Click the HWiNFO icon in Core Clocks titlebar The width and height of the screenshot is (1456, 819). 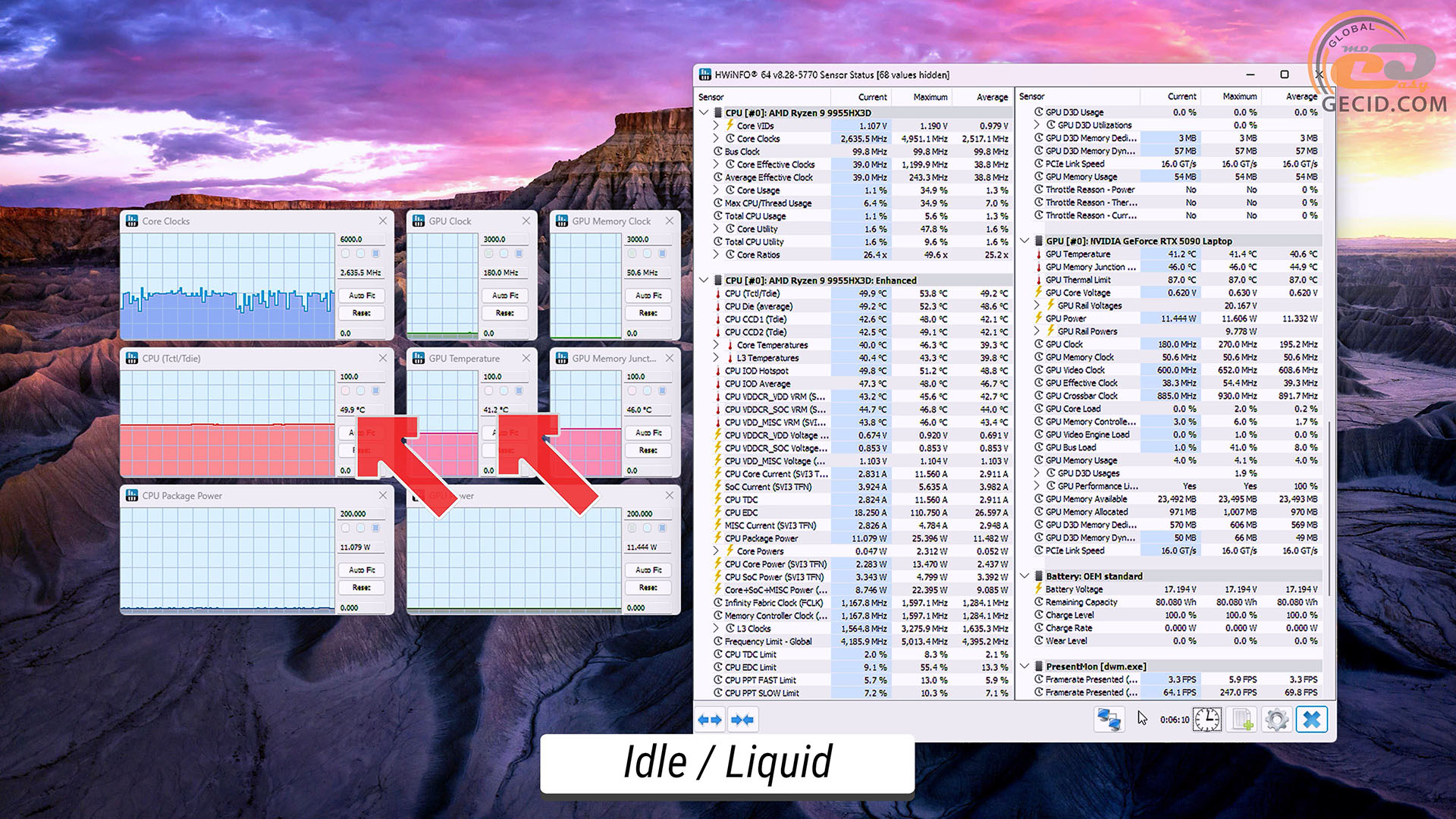(132, 221)
